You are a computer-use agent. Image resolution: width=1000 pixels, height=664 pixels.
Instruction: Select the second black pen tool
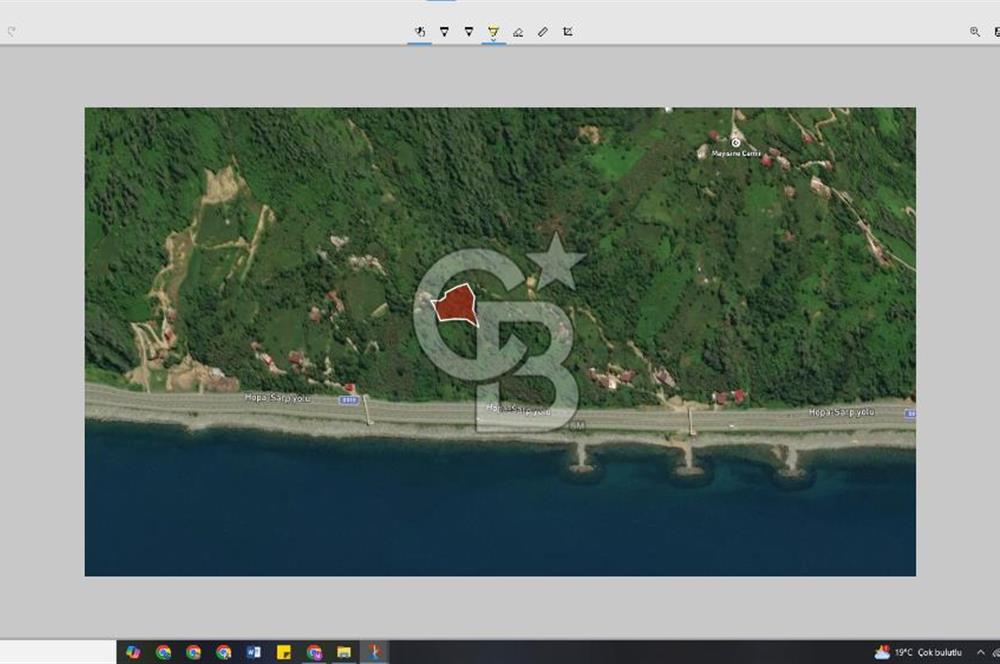click(x=469, y=31)
